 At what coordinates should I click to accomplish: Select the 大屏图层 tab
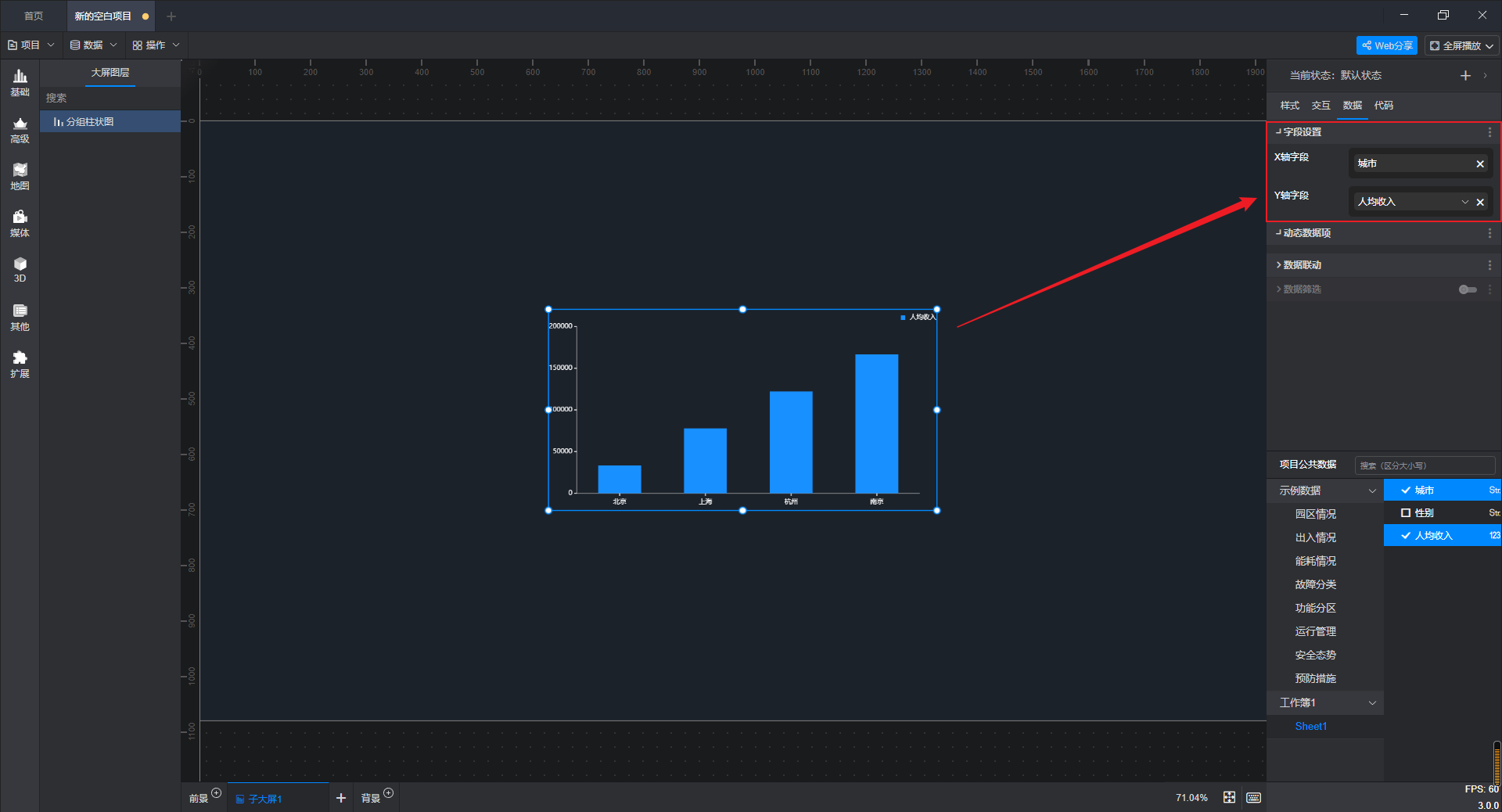click(110, 73)
